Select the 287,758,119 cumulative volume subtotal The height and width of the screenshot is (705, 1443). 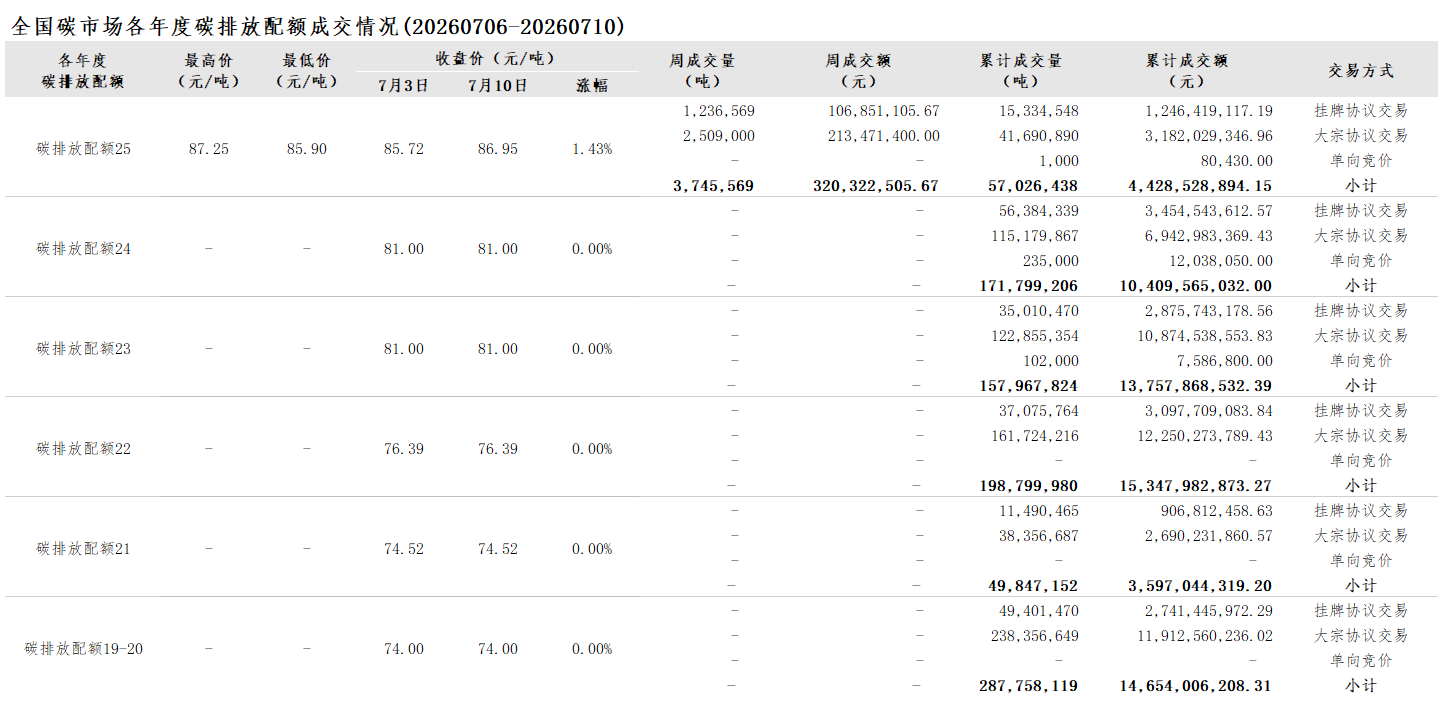[1028, 686]
